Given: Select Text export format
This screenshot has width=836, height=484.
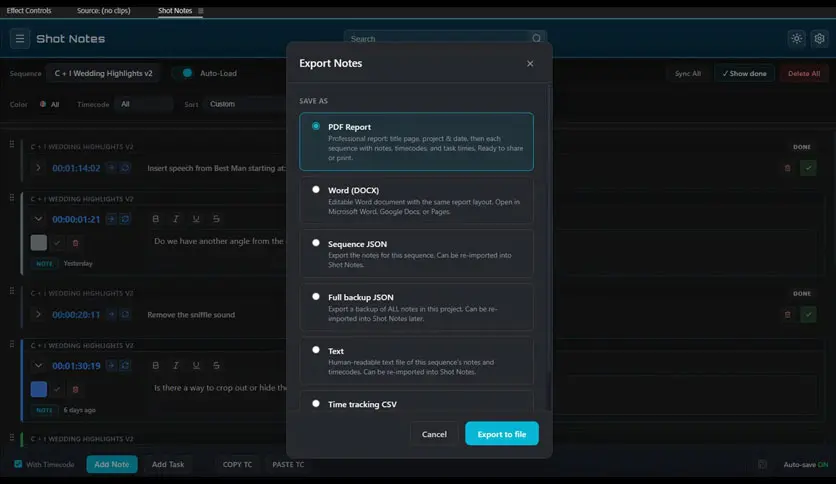Looking at the screenshot, I should click(416, 361).
